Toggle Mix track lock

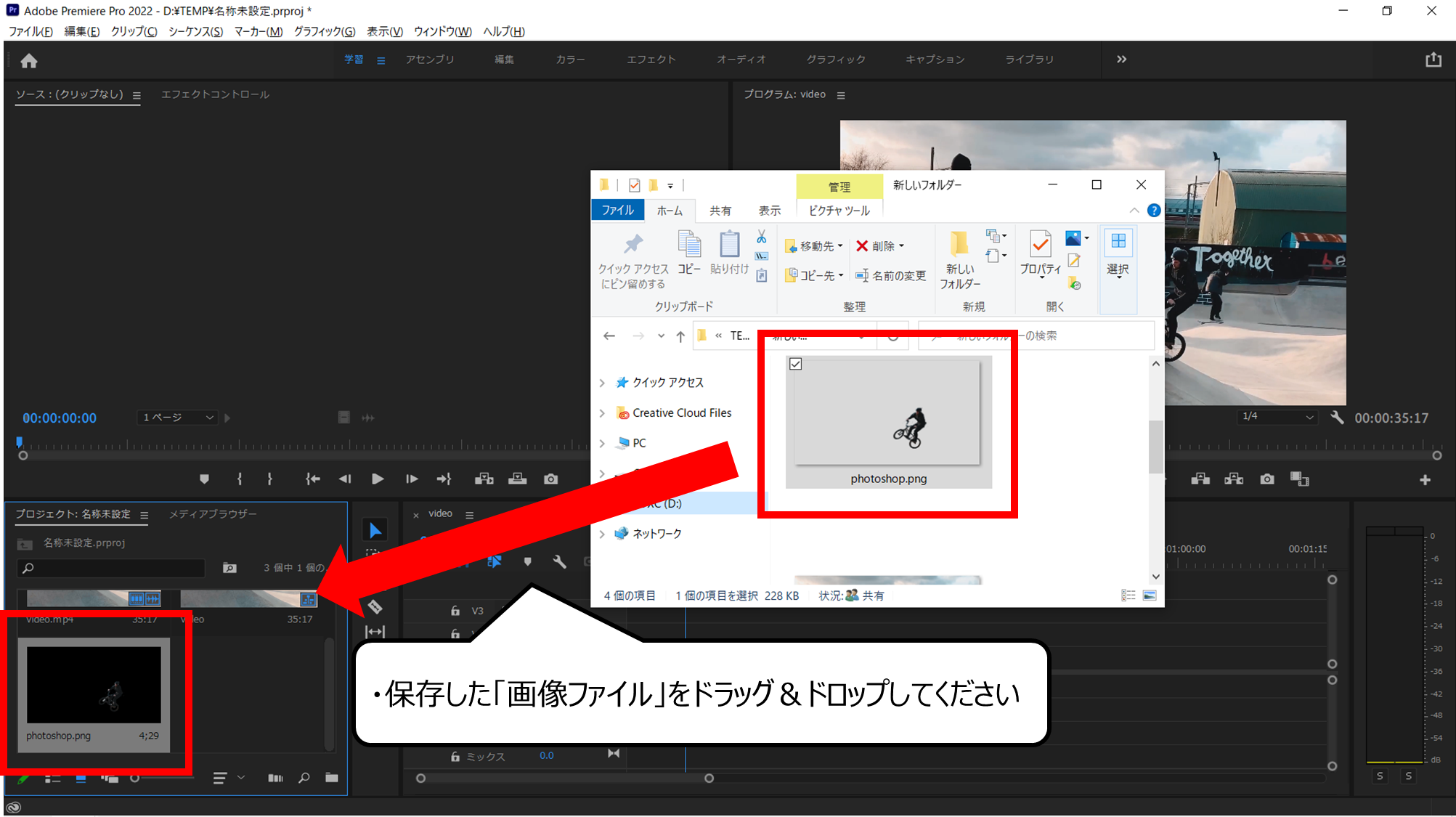tap(455, 757)
